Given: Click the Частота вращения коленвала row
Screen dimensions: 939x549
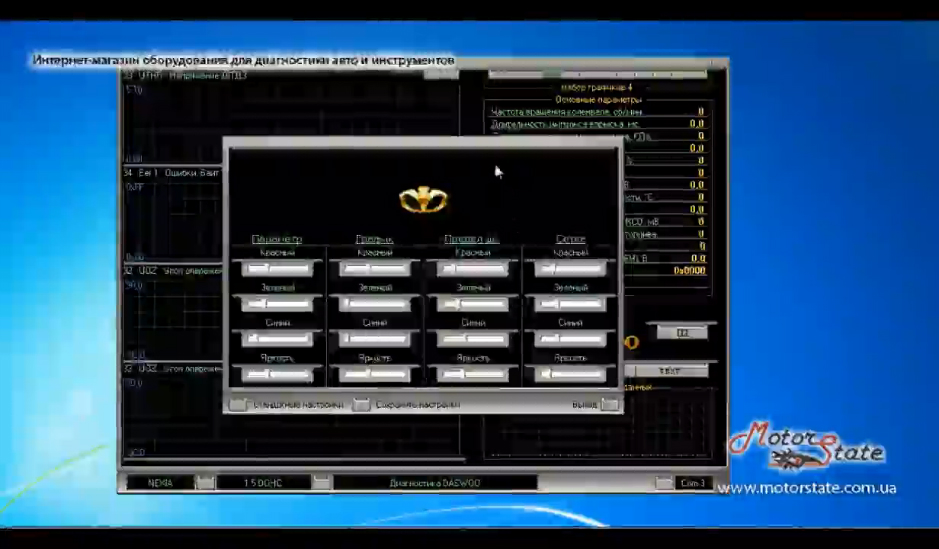Looking at the screenshot, I should pos(598,112).
